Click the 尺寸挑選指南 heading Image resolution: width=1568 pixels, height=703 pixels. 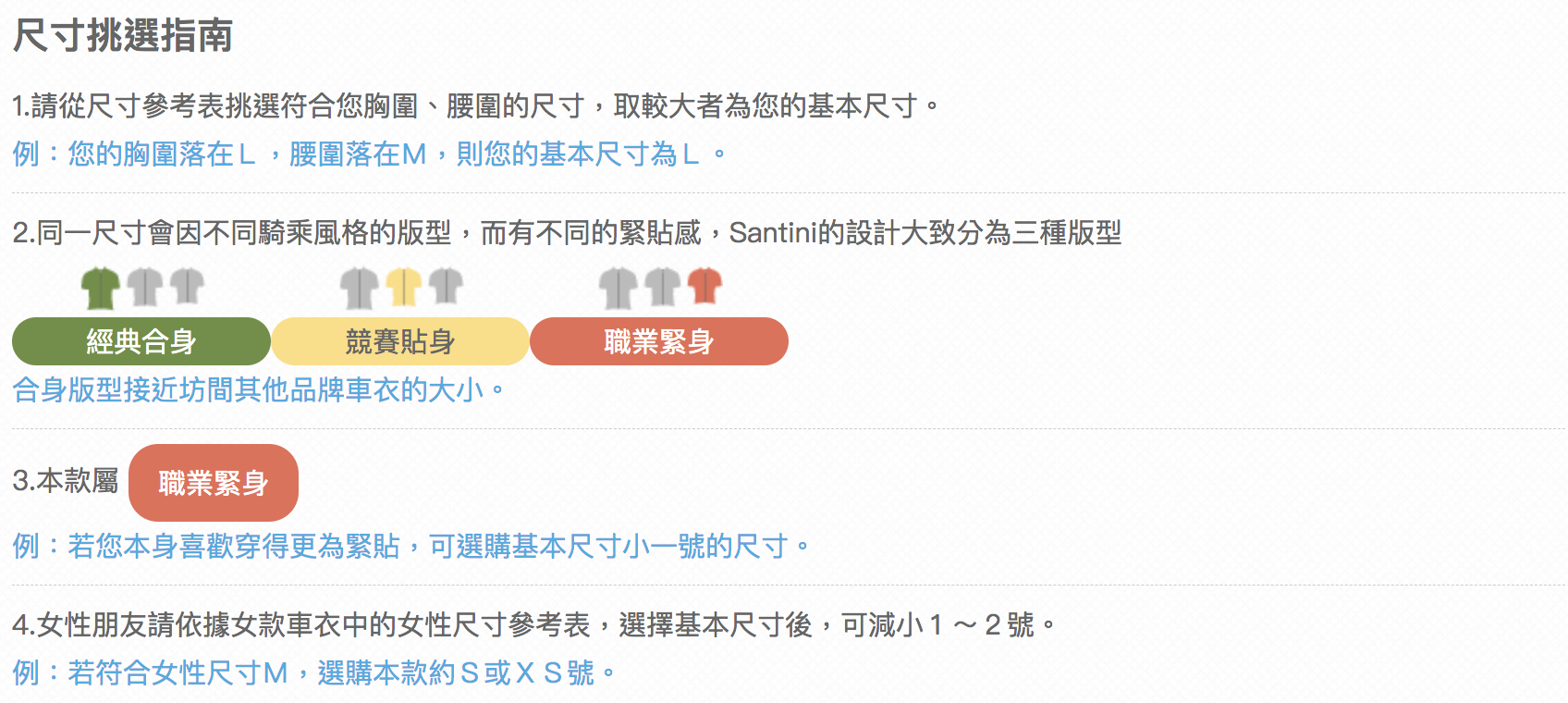coord(123,36)
